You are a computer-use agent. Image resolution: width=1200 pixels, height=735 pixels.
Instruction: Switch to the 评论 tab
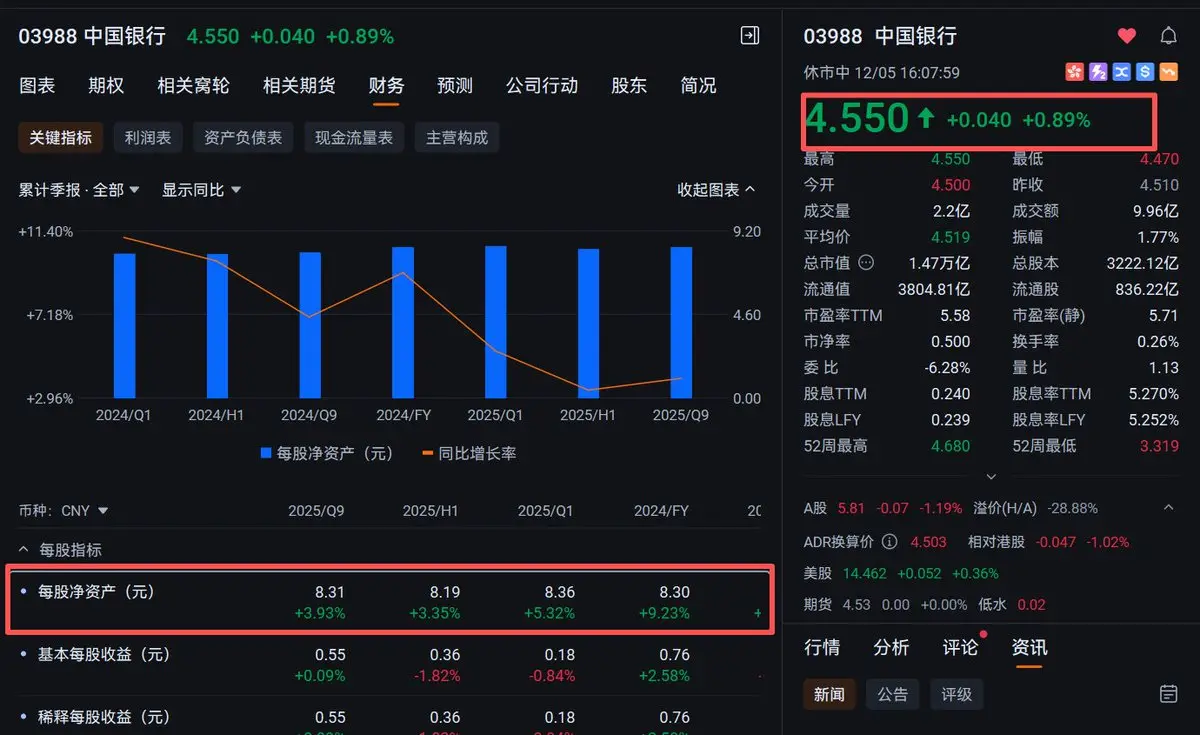[x=960, y=648]
